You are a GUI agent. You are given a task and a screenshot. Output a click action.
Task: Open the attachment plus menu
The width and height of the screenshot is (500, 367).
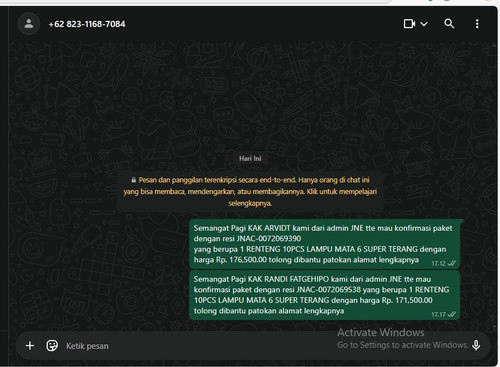30,346
